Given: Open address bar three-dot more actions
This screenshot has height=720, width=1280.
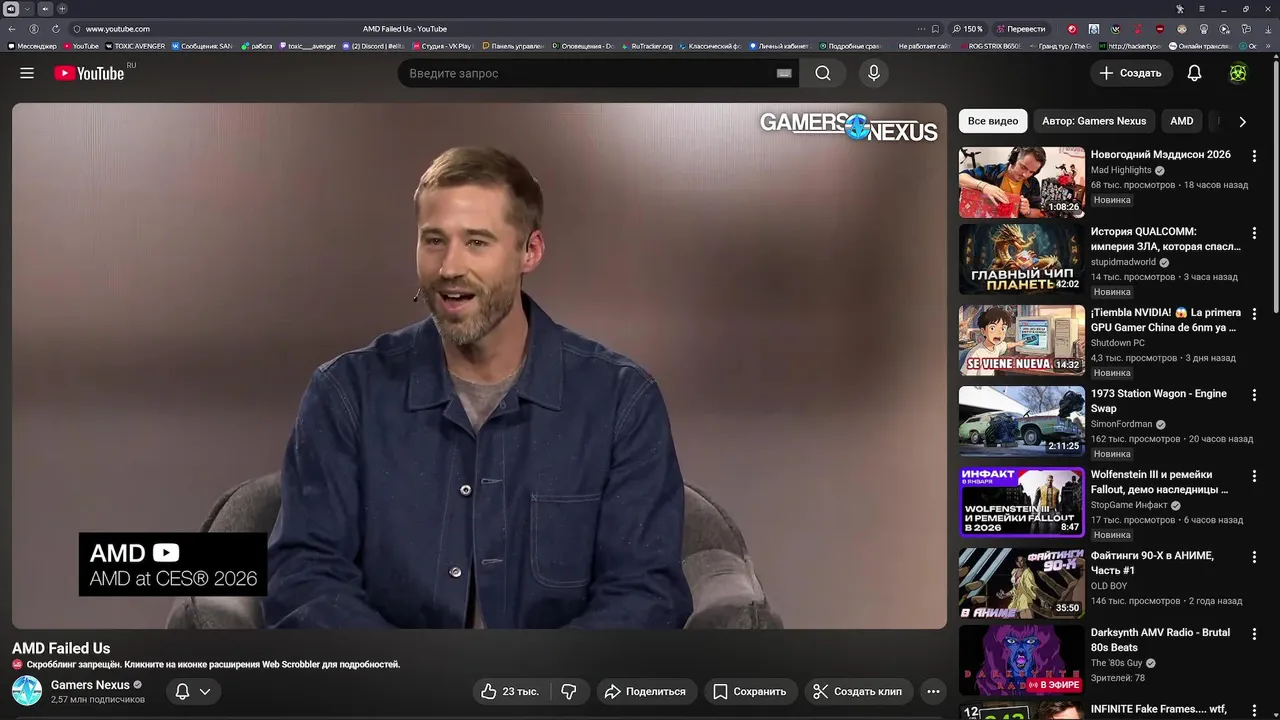Looking at the screenshot, I should pyautogui.click(x=920, y=29).
